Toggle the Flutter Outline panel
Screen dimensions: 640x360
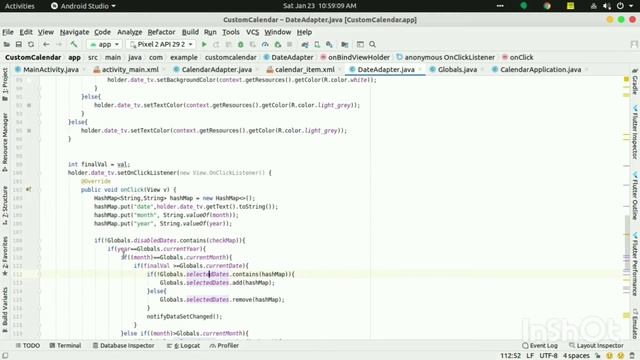635,196
